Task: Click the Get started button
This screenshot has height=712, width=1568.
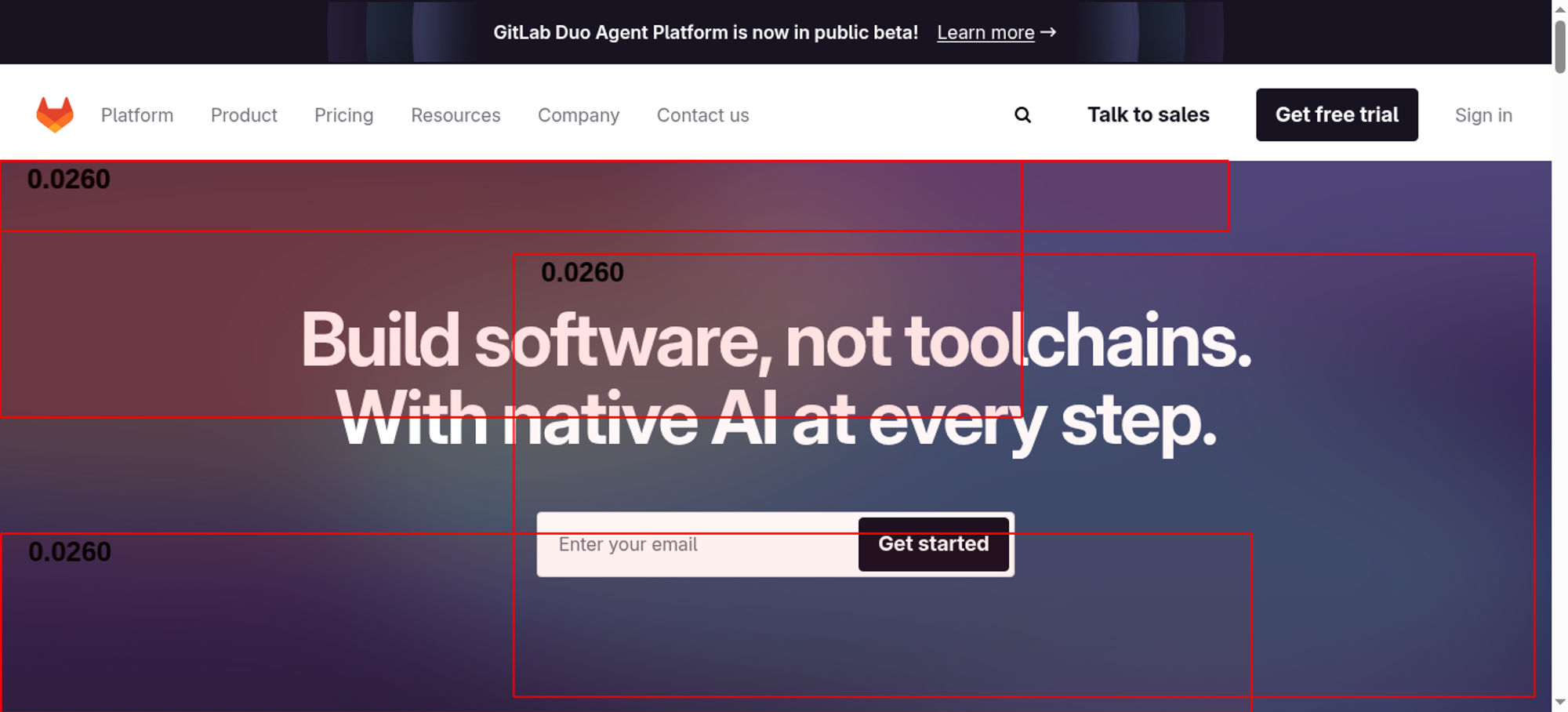Action: [933, 544]
